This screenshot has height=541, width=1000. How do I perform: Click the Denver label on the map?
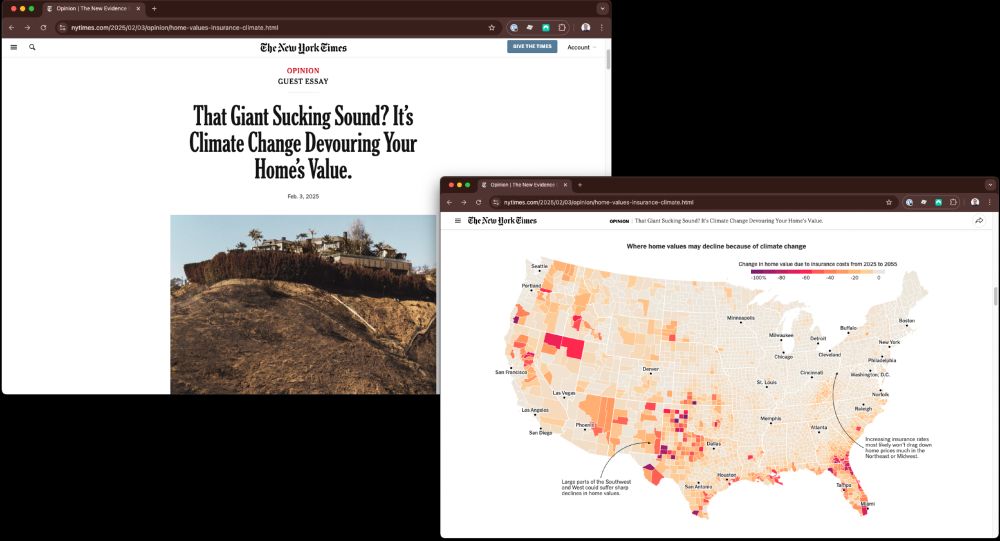[x=651, y=369]
